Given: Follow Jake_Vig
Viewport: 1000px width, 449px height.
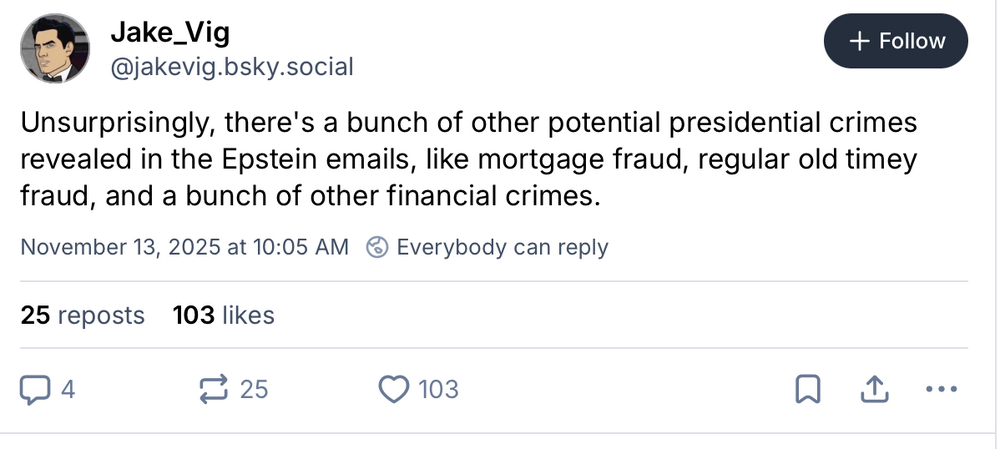Looking at the screenshot, I should click(897, 41).
